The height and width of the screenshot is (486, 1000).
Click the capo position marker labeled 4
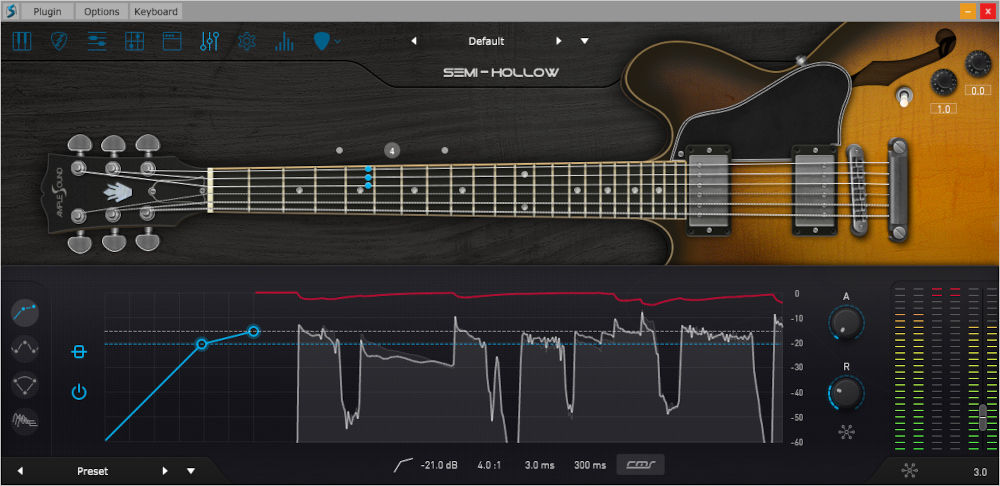pyautogui.click(x=392, y=151)
